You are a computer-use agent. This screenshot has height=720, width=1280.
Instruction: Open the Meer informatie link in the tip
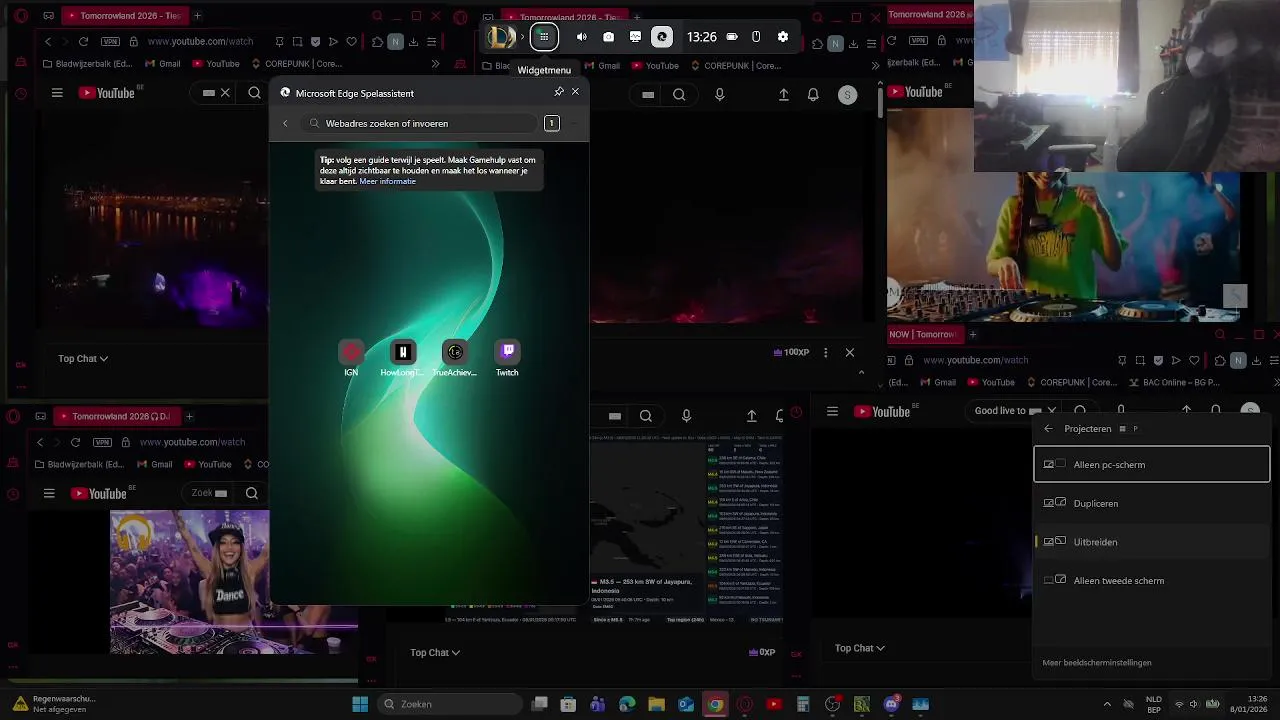(388, 181)
